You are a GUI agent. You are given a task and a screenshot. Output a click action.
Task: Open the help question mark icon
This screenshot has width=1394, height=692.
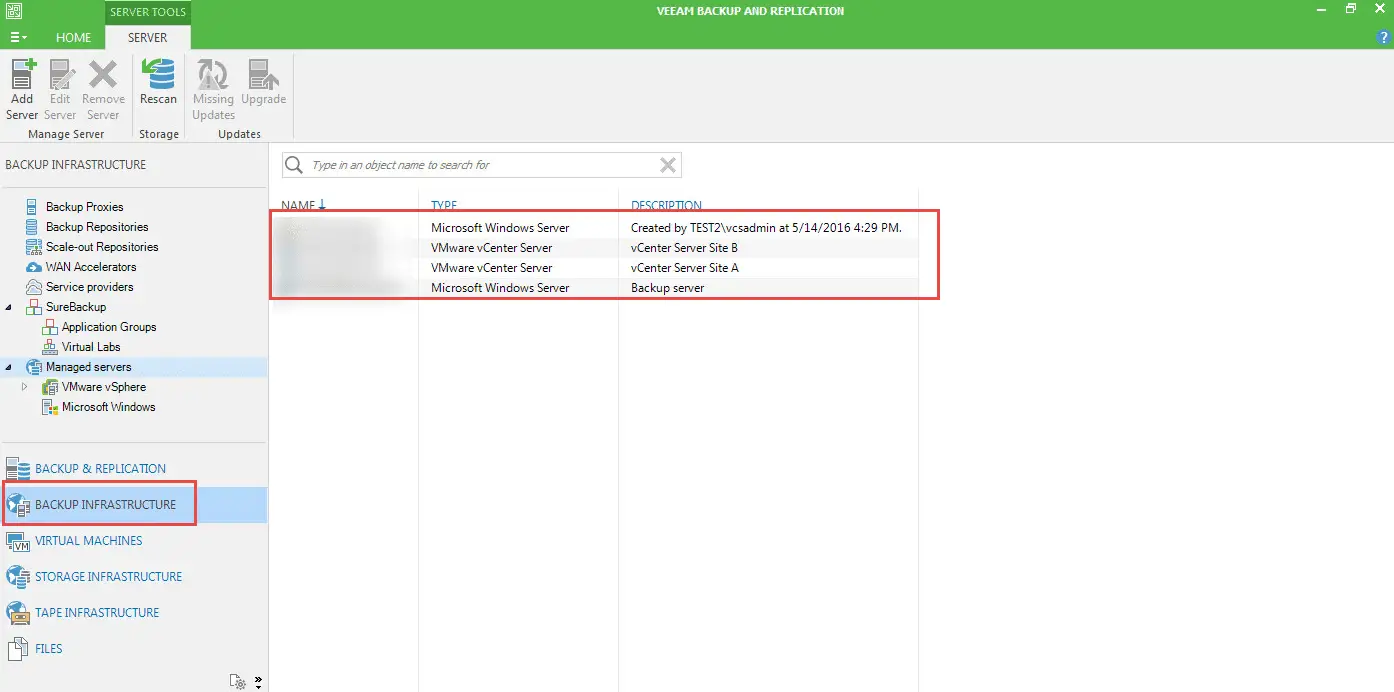click(x=1384, y=37)
